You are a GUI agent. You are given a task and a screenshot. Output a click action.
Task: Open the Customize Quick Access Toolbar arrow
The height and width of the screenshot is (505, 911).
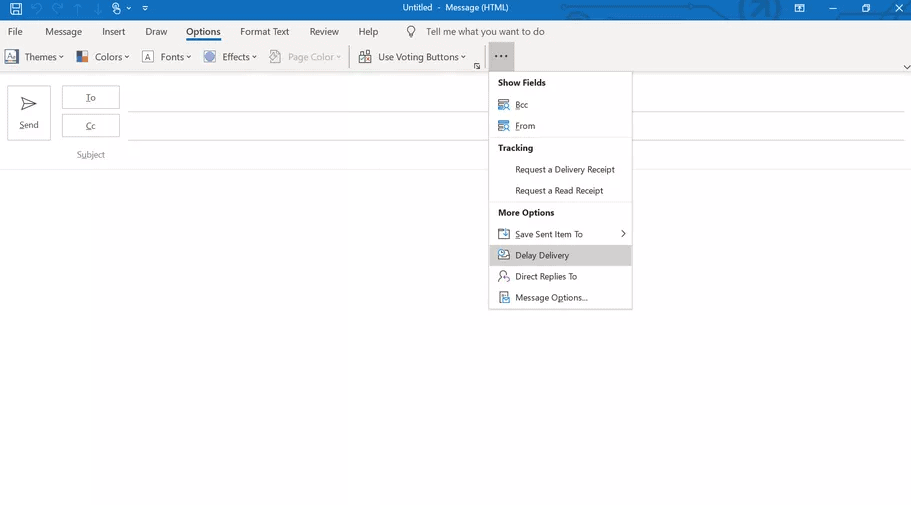[x=145, y=8]
